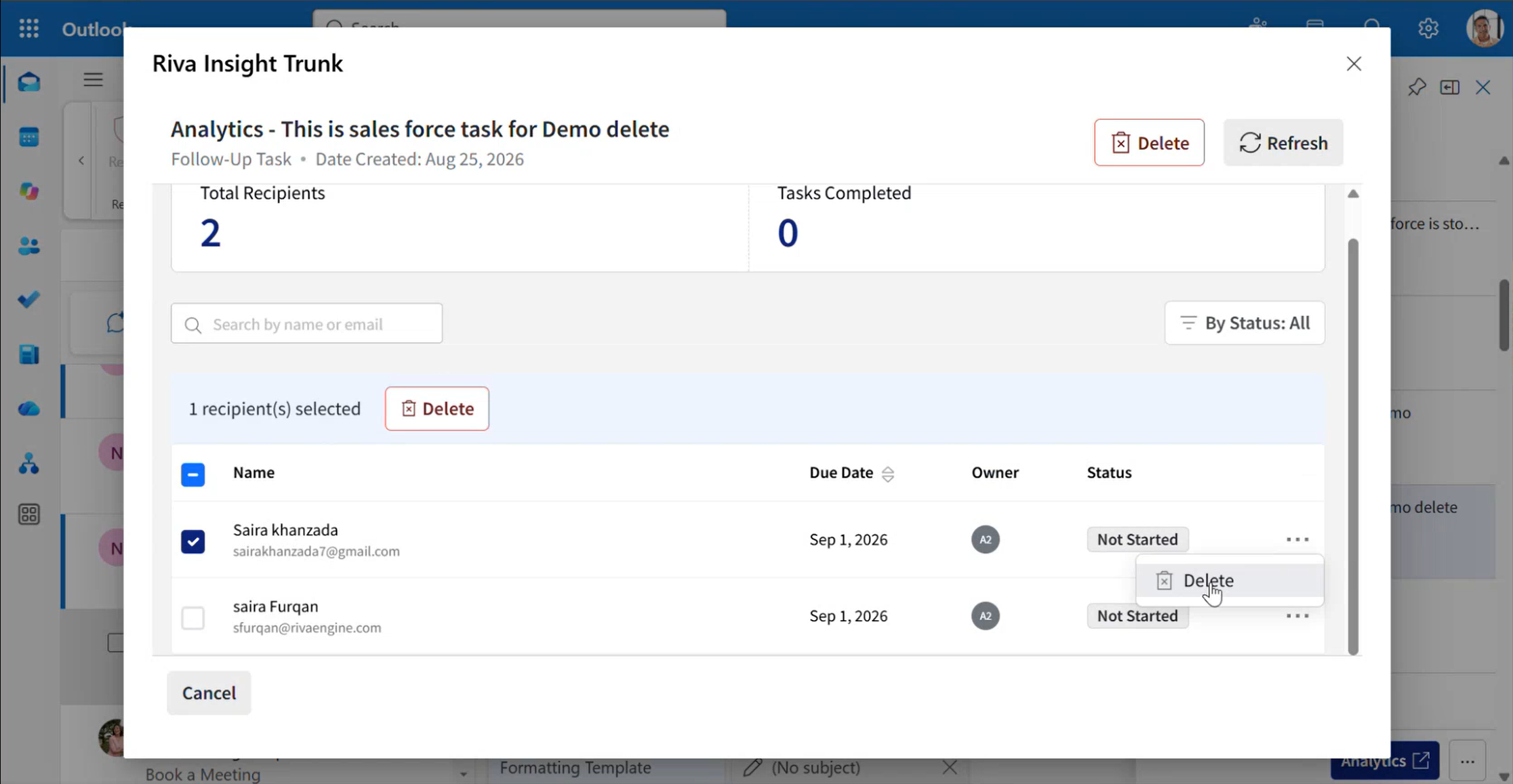Delete the whole analytics task
The height and width of the screenshot is (784, 1513).
tap(1149, 143)
